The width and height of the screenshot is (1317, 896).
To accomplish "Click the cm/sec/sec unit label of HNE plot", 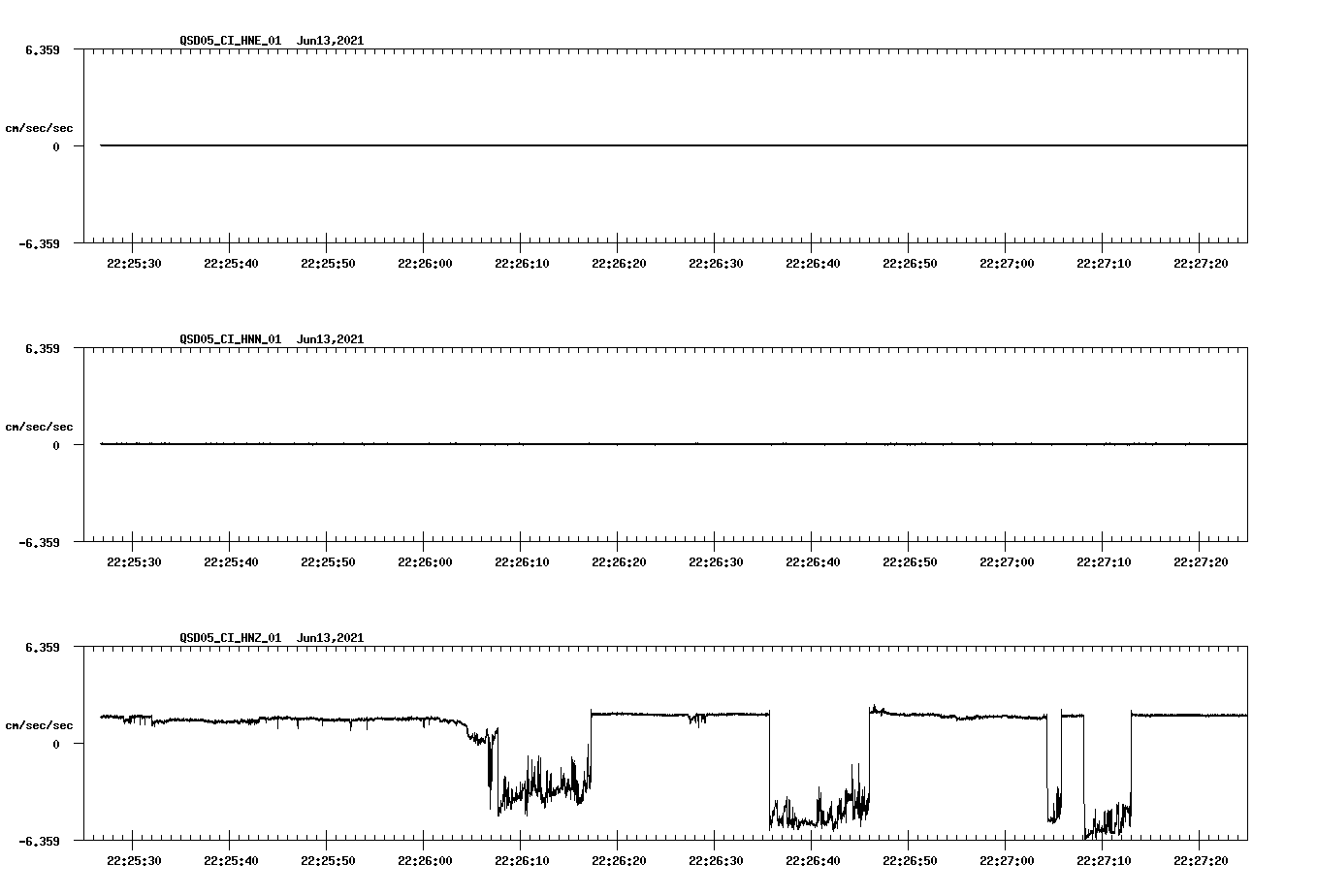I will point(40,128).
